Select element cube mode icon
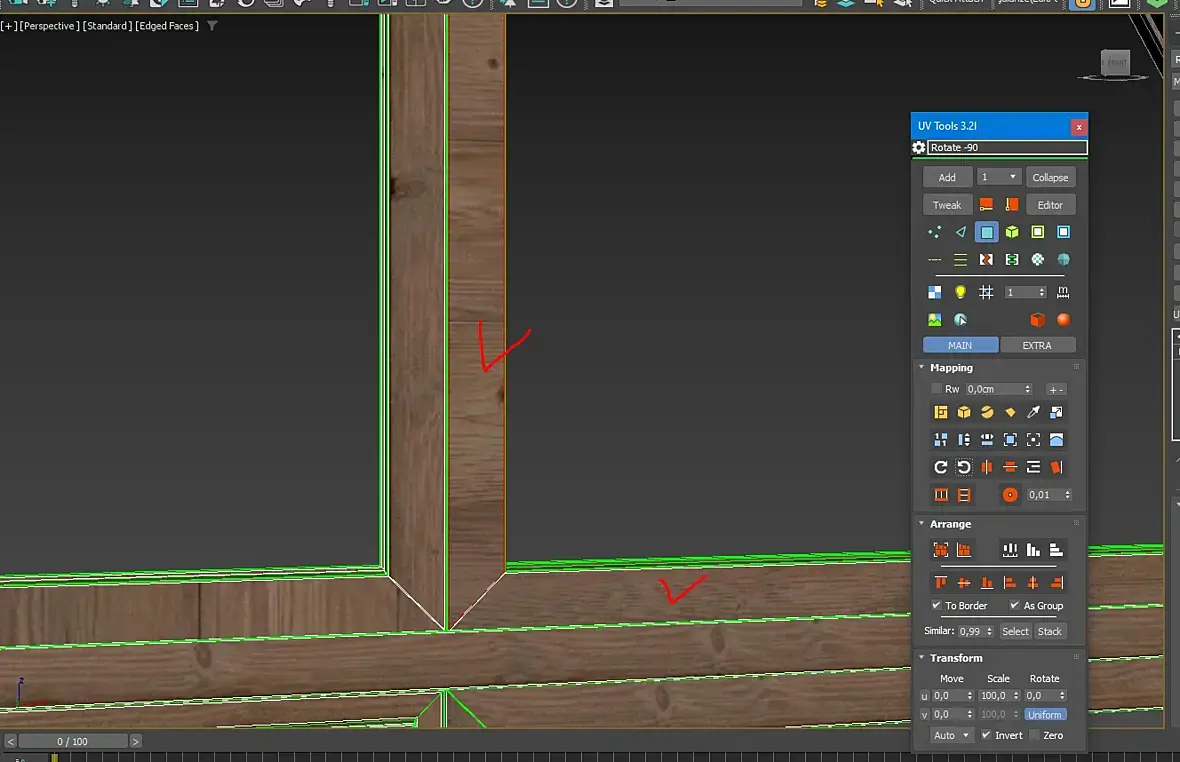 coord(1012,232)
